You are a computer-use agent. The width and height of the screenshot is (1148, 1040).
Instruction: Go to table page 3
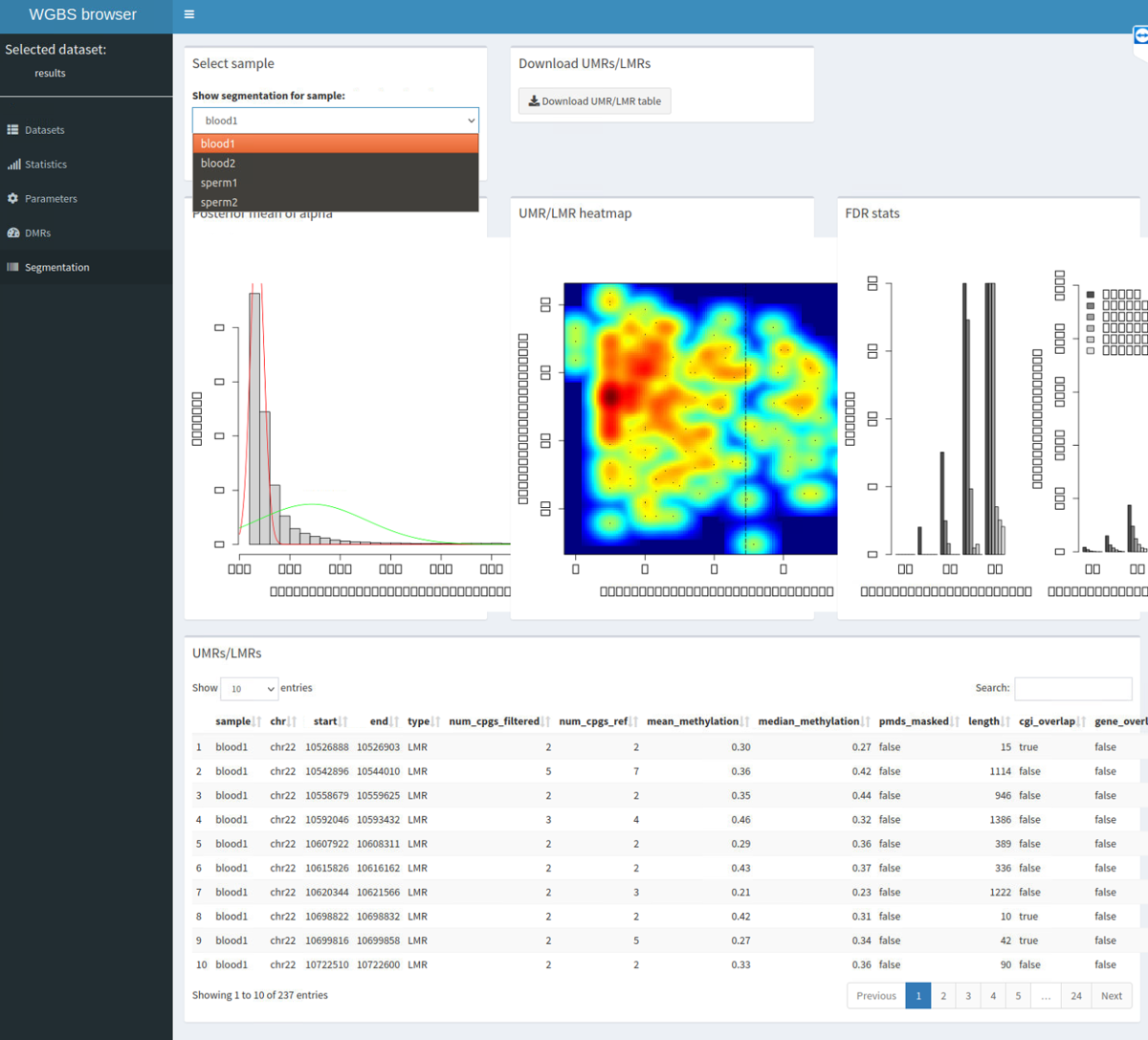point(968,996)
